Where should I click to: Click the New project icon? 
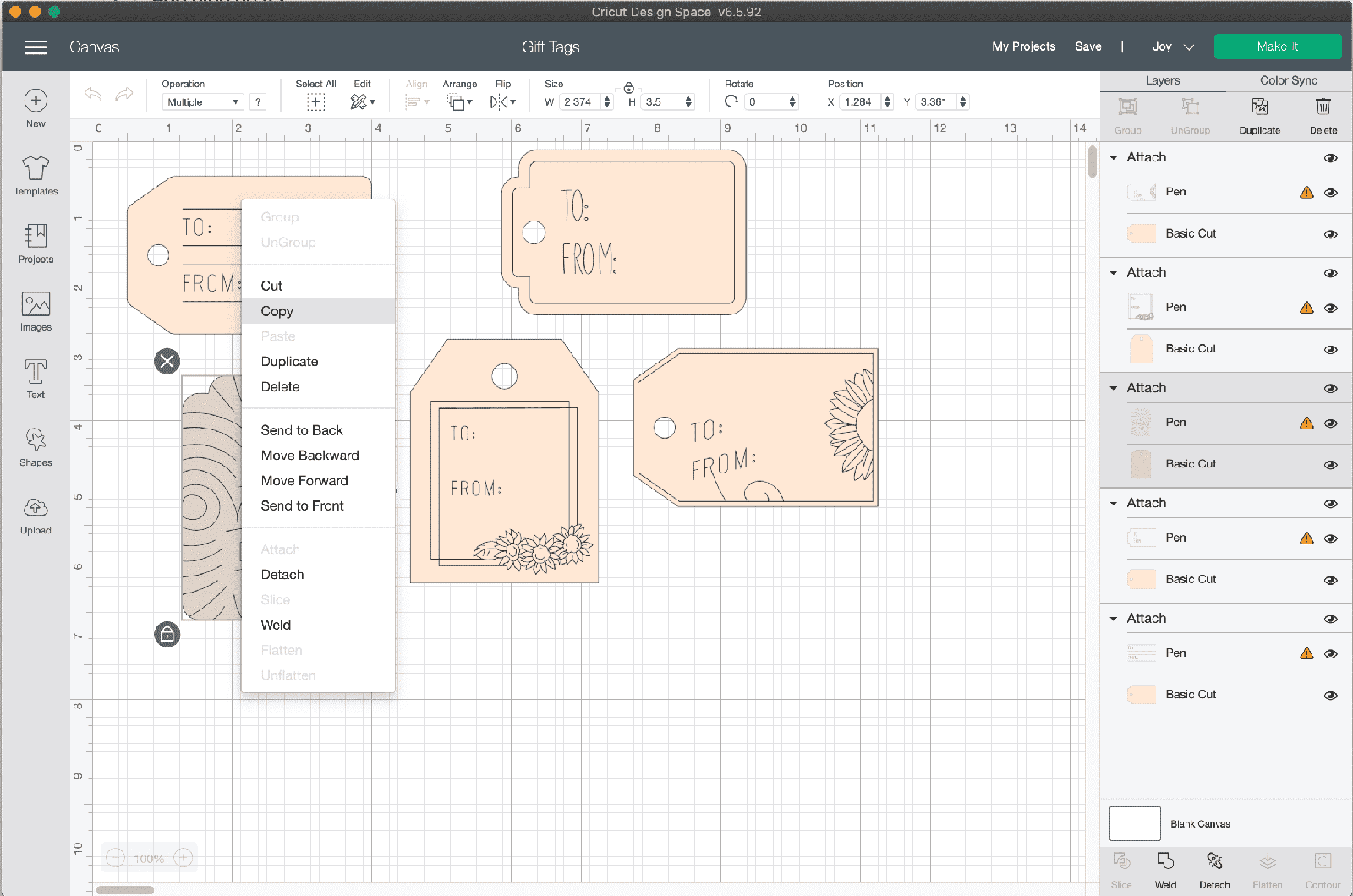point(36,101)
